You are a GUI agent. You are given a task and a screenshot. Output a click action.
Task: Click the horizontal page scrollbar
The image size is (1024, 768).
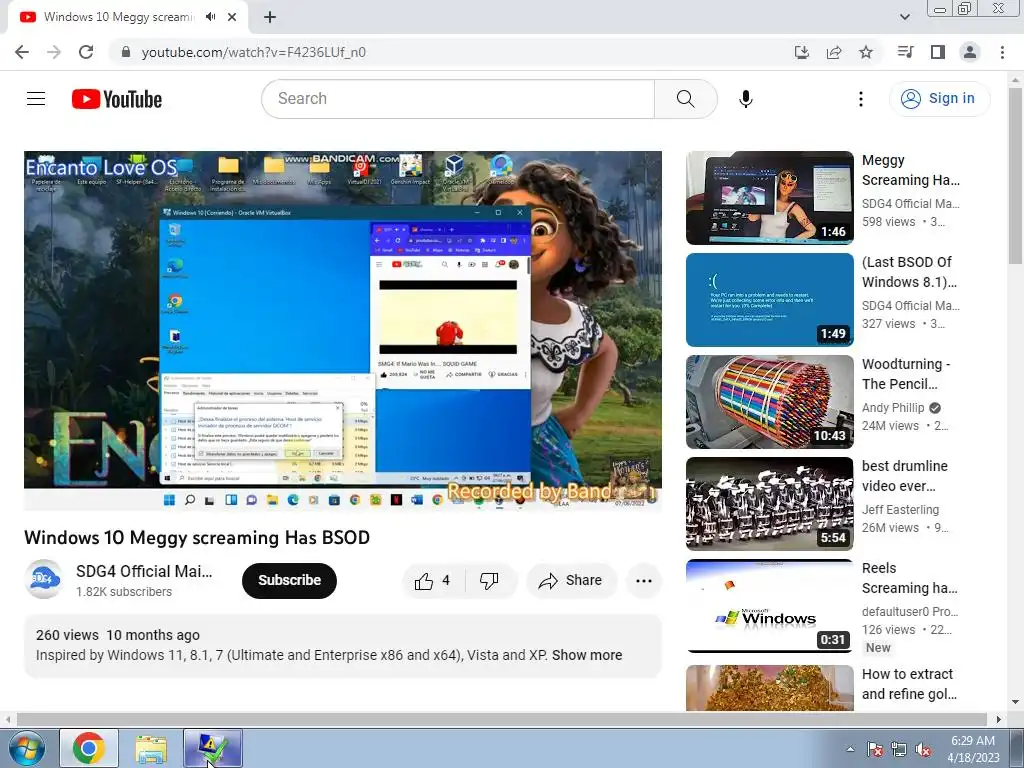[x=502, y=719]
